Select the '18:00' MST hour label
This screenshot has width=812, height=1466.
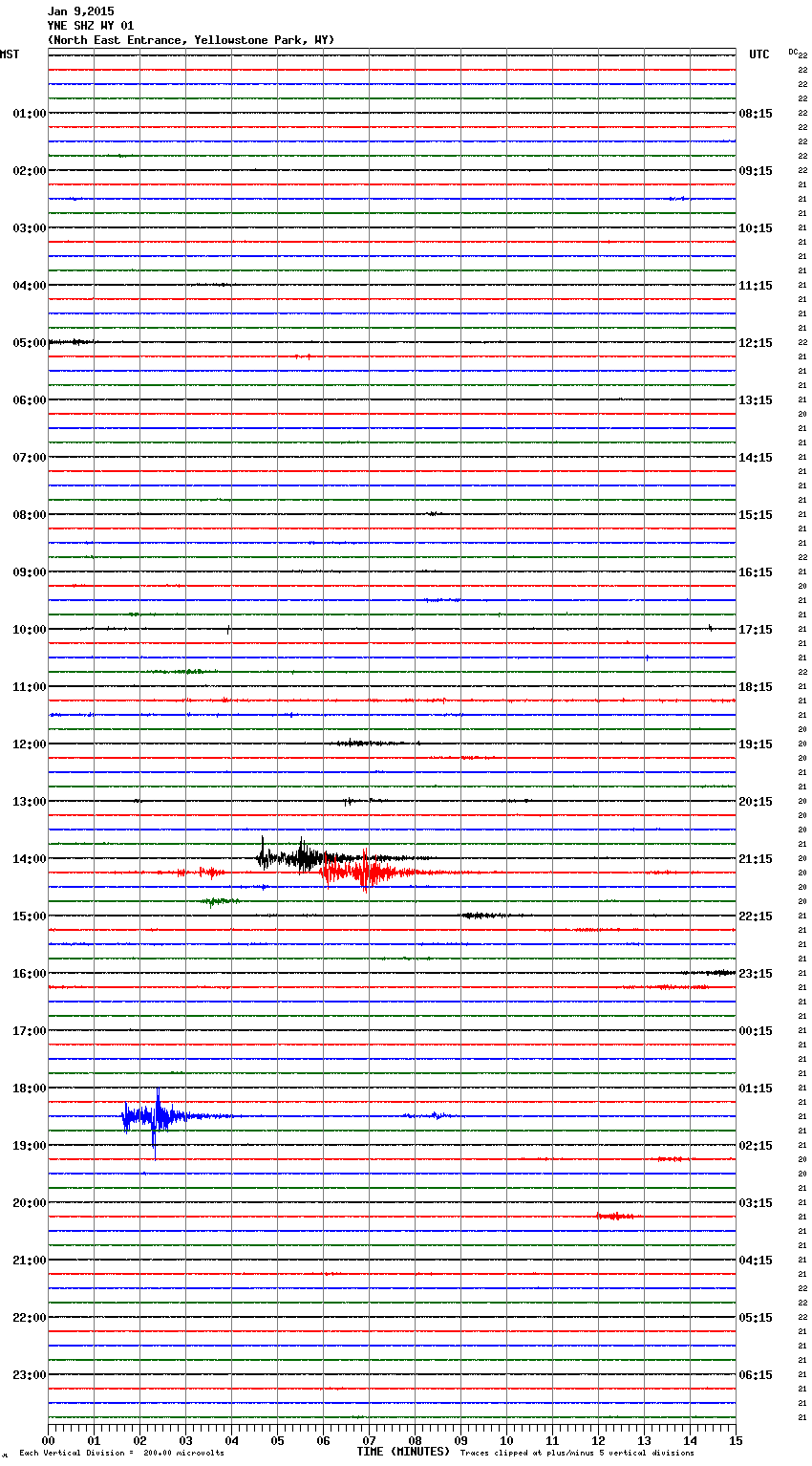pos(30,1089)
